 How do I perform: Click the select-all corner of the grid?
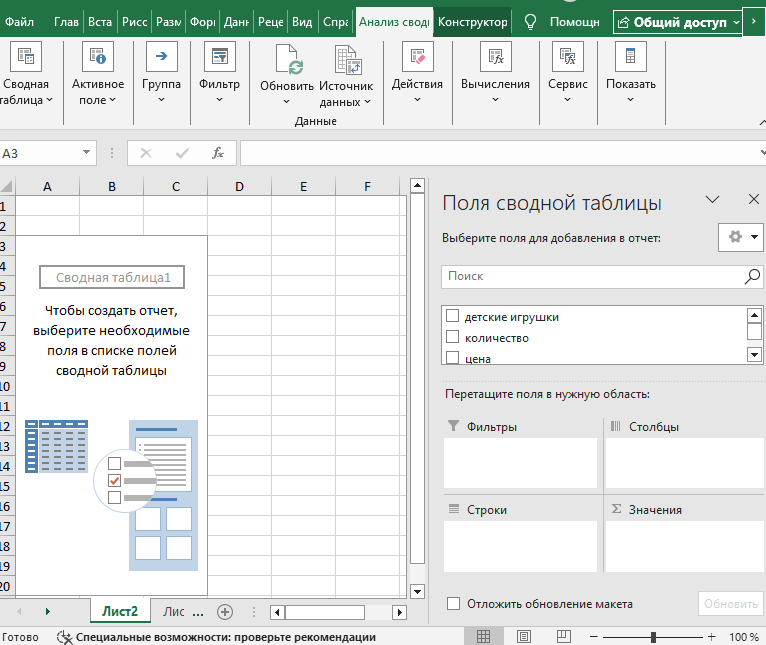coord(7,186)
